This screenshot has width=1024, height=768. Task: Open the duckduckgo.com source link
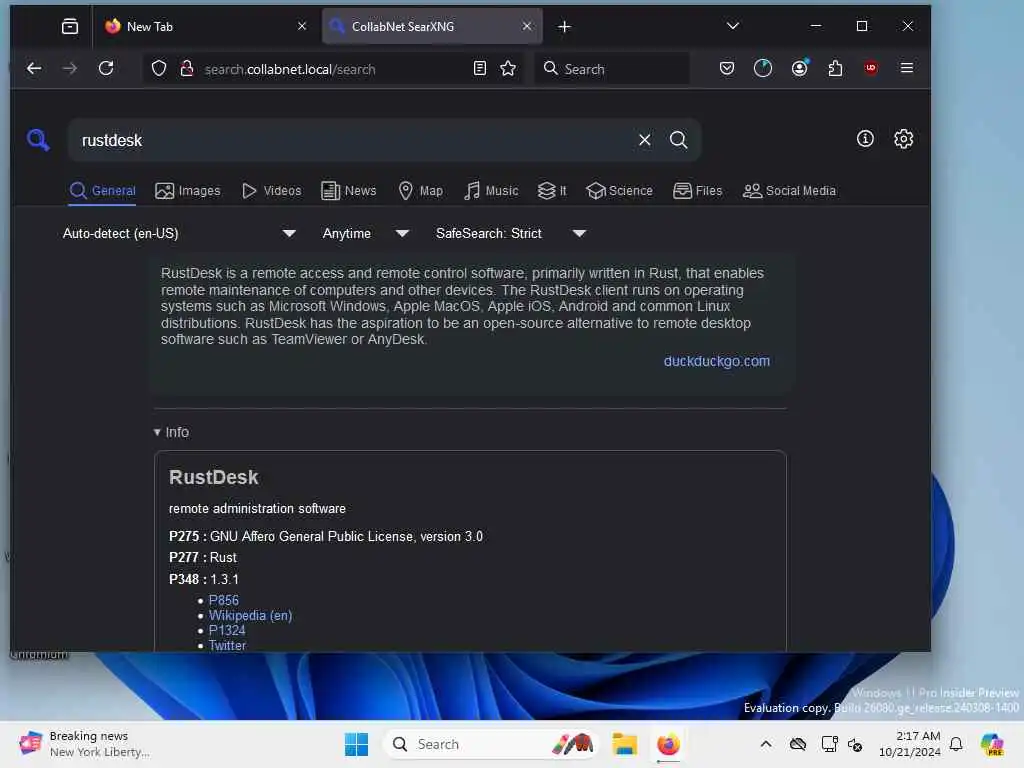(716, 361)
